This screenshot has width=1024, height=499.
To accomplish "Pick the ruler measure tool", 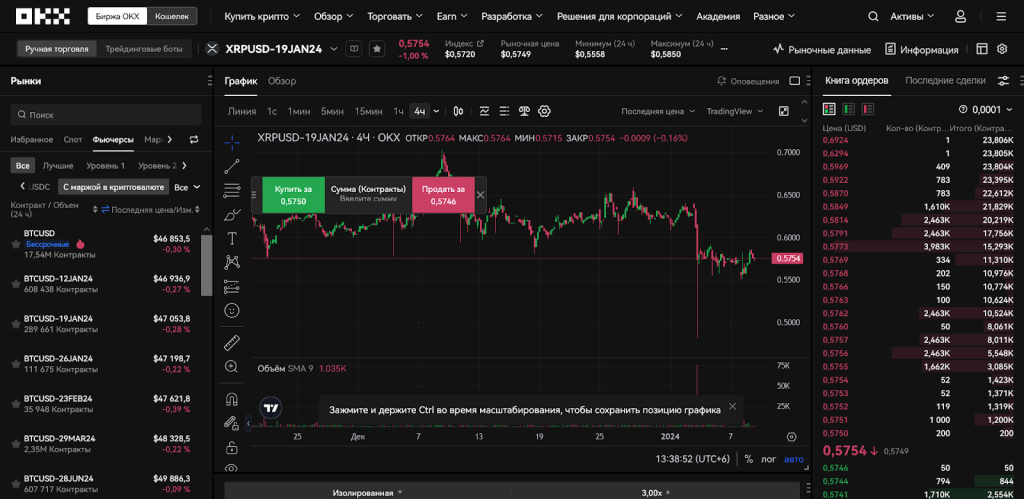I will pyautogui.click(x=232, y=342).
